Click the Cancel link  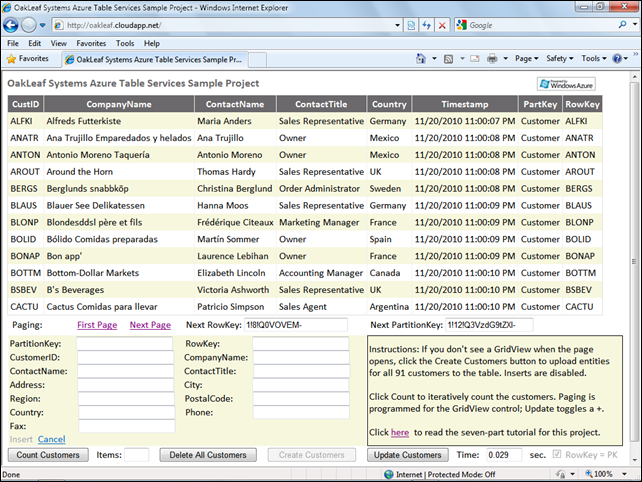[x=52, y=439]
